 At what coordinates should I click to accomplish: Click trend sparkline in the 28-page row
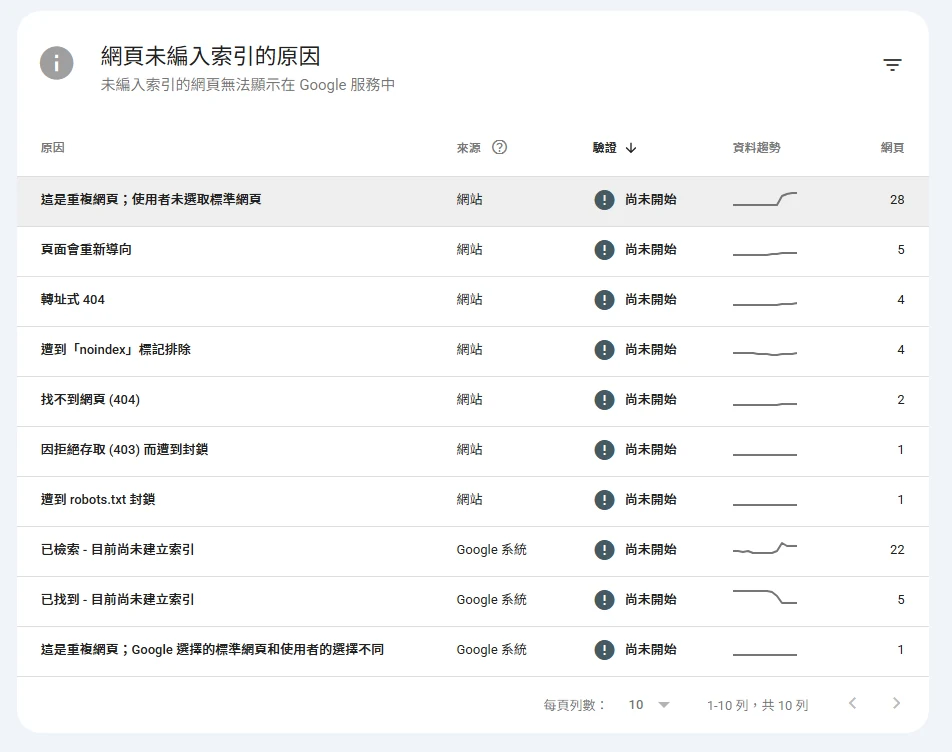click(x=765, y=199)
